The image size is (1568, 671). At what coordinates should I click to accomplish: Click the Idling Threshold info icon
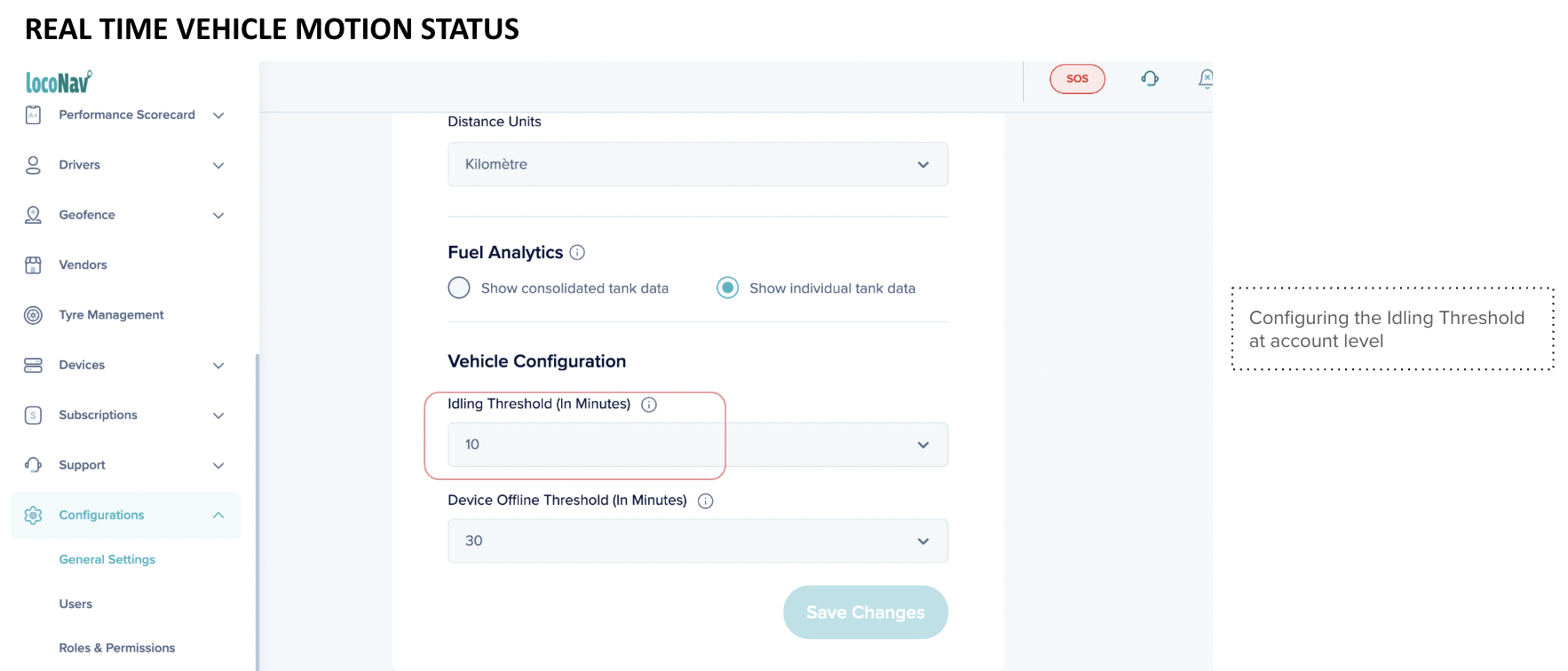[649, 405]
